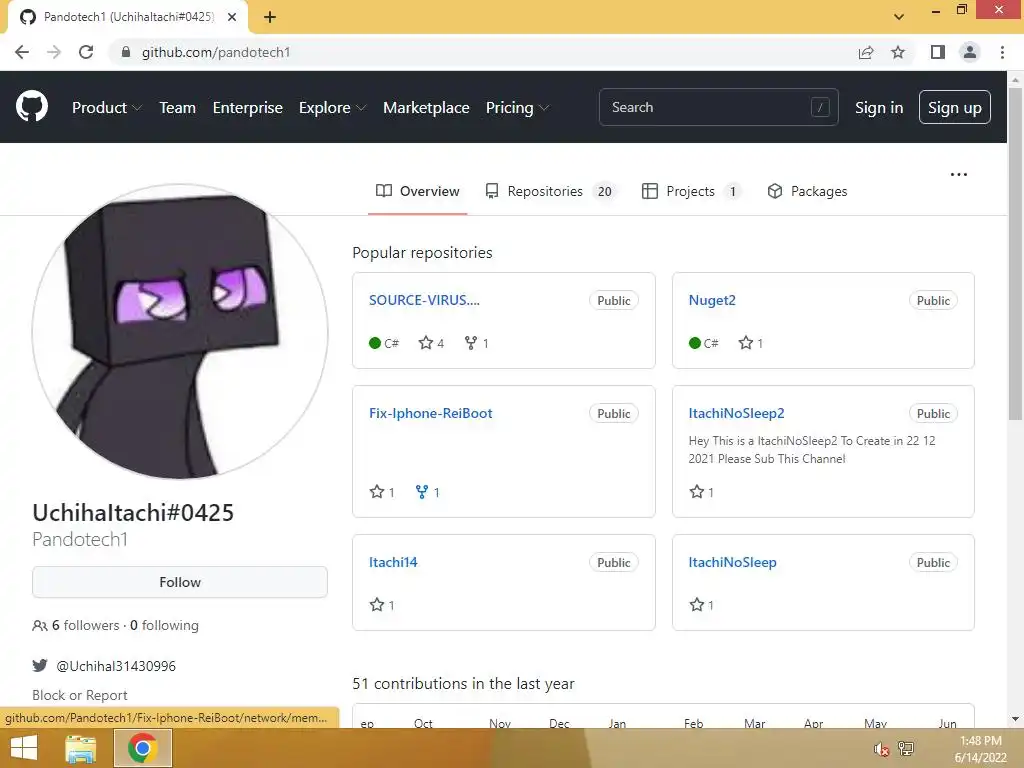View the 6 followers list

[76, 626]
